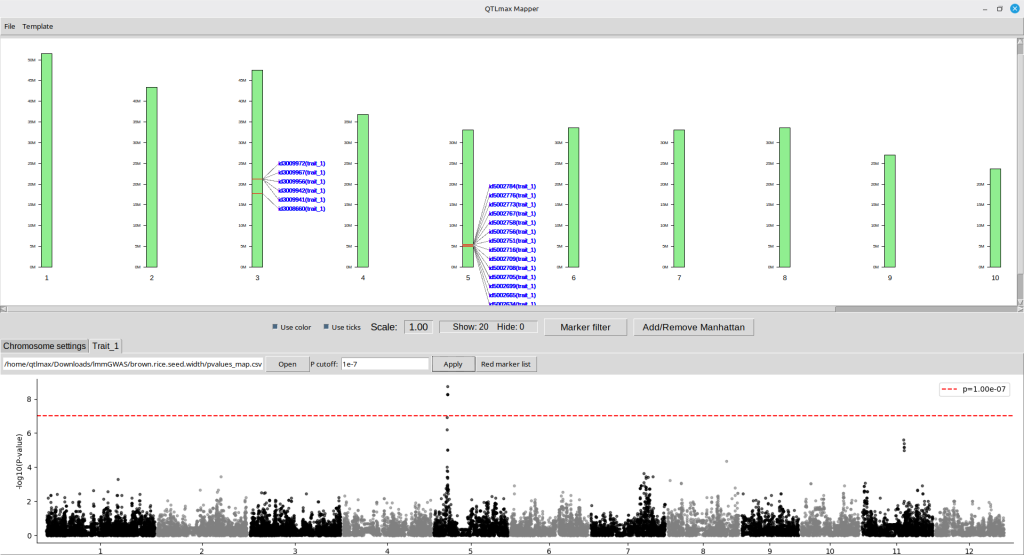The height and width of the screenshot is (555, 1024).
Task: Select marker label id3009972(trait_1)
Action: pyautogui.click(x=301, y=163)
